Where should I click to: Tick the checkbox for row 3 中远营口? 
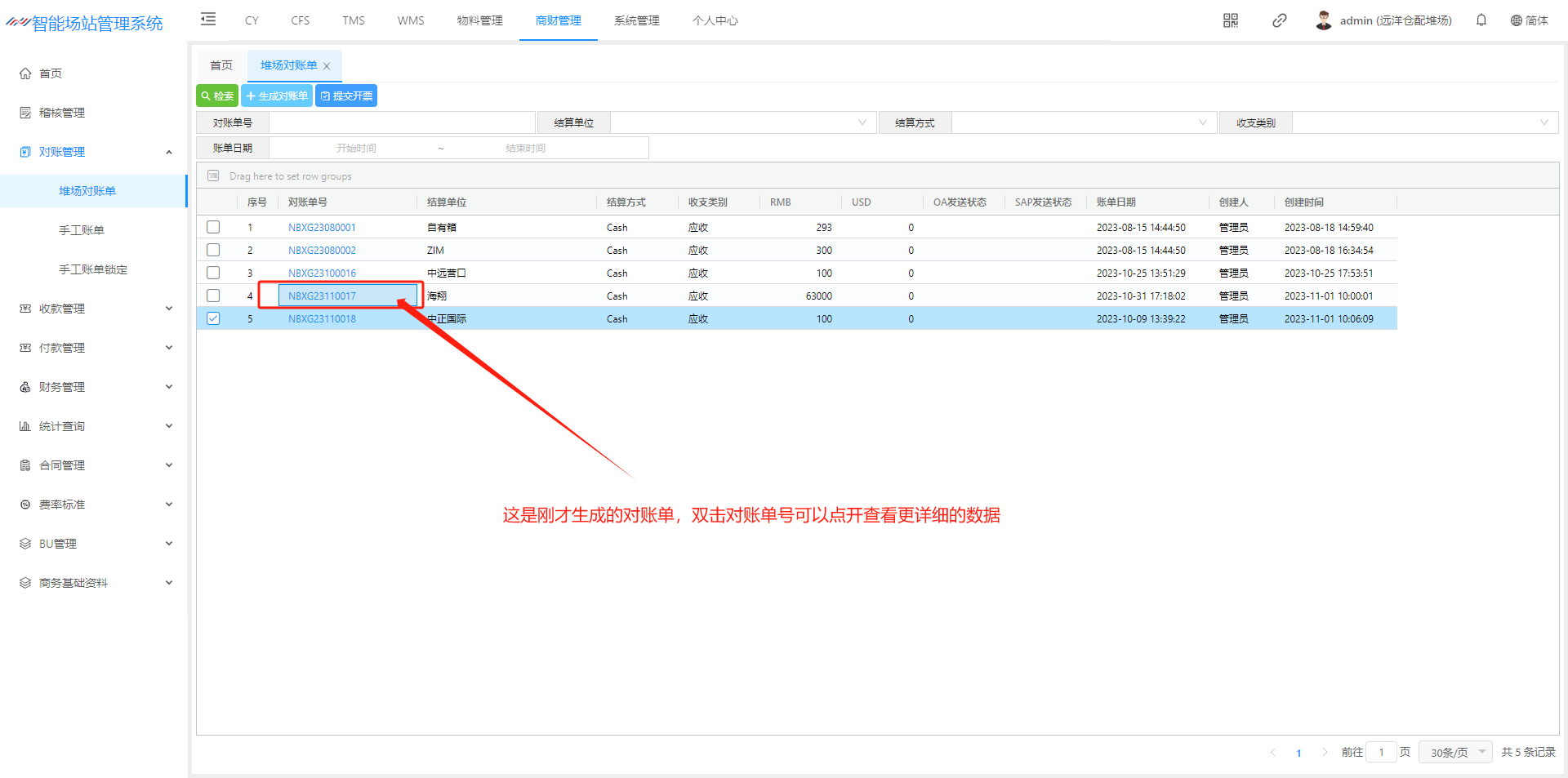[213, 273]
